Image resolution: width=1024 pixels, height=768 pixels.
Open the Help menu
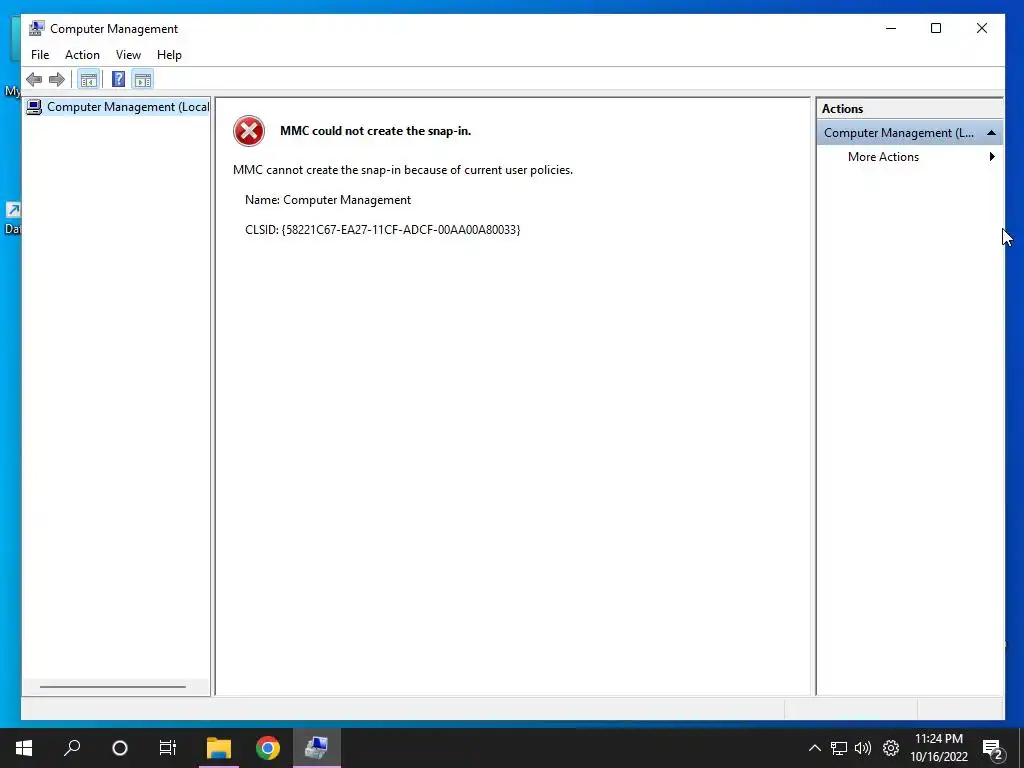tap(169, 55)
